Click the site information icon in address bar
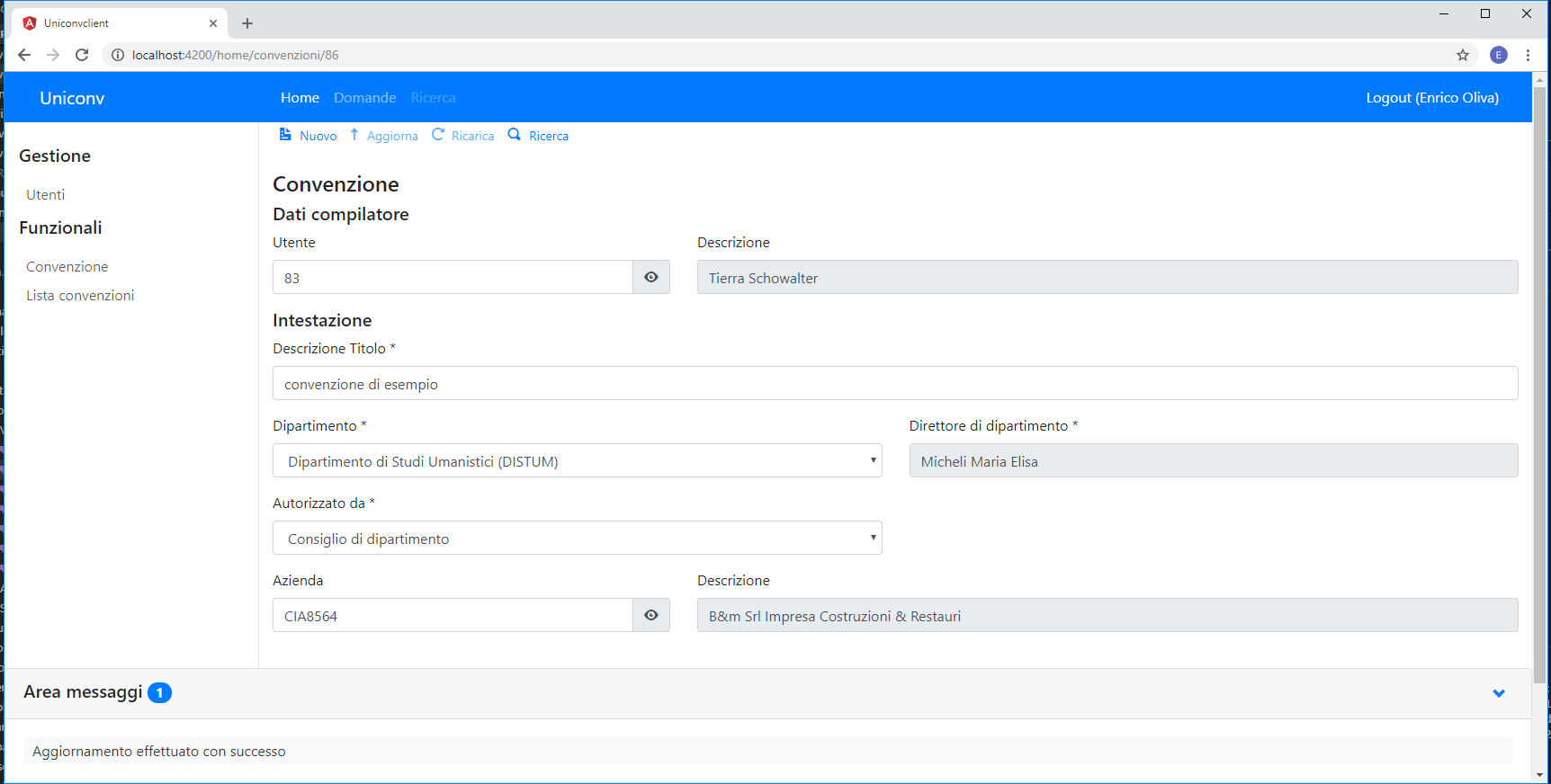The width and height of the screenshot is (1551, 784). pos(117,55)
